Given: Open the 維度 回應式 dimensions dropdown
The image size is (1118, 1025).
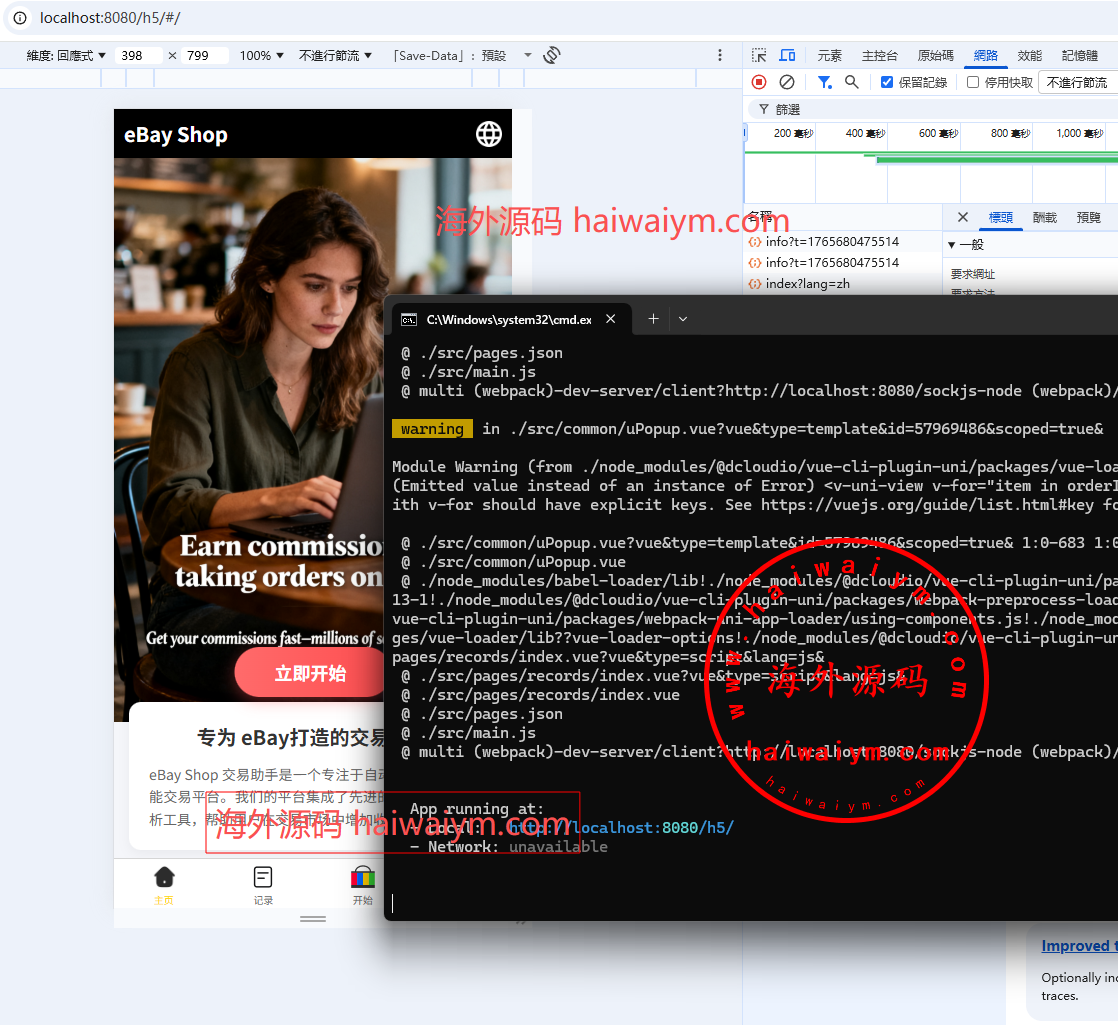Looking at the screenshot, I should pyautogui.click(x=66, y=56).
